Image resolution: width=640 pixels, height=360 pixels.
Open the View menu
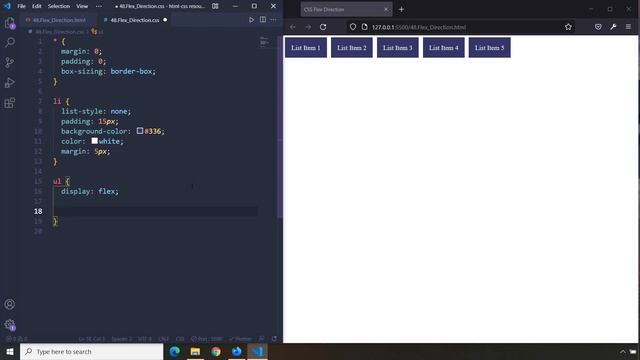[82, 6]
